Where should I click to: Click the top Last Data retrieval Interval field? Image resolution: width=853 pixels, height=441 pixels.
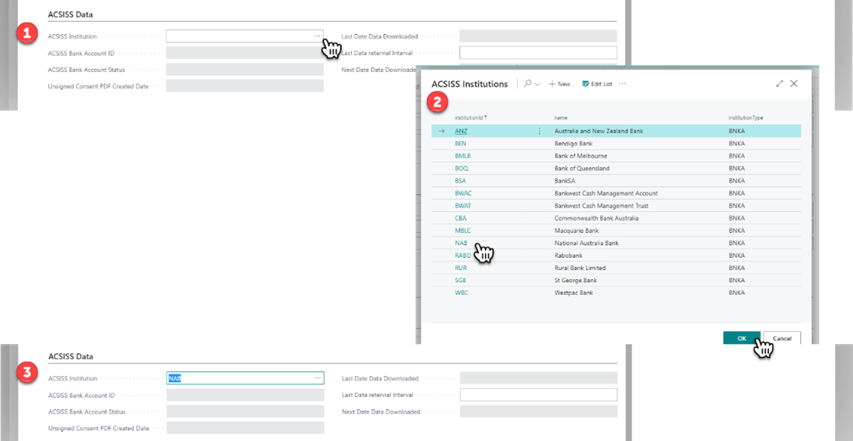click(537, 52)
